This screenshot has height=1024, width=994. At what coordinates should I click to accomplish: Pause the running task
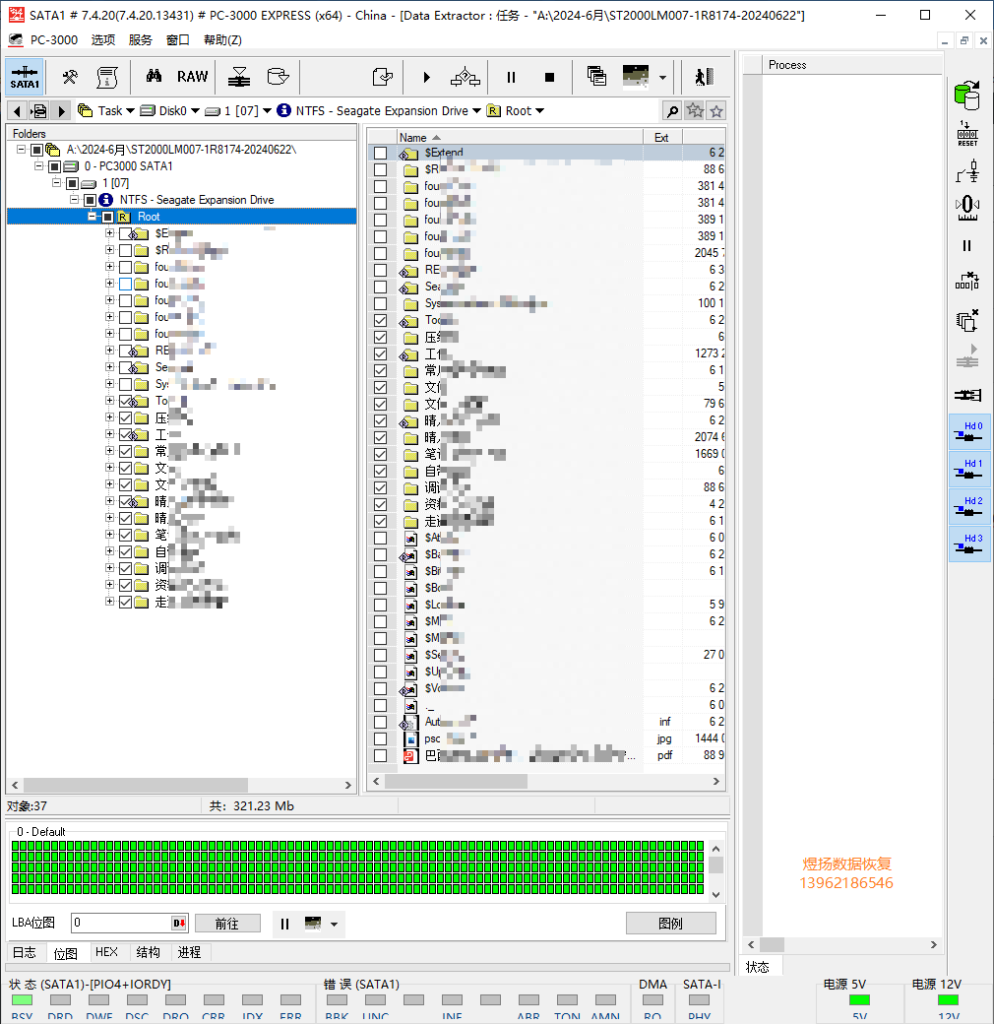tap(511, 77)
